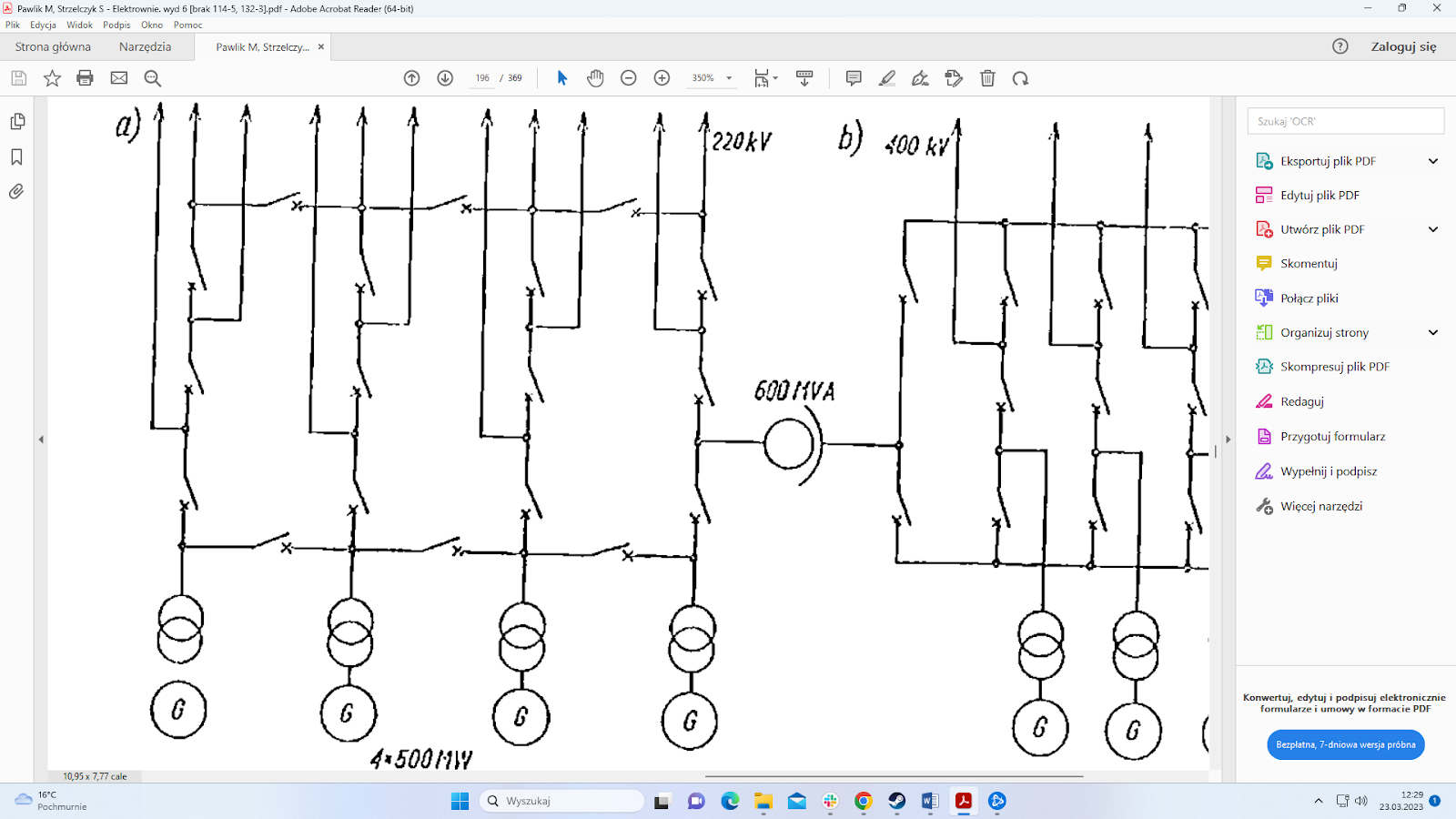The height and width of the screenshot is (819, 1456).
Task: Open the Edycja menu
Action: click(x=43, y=25)
